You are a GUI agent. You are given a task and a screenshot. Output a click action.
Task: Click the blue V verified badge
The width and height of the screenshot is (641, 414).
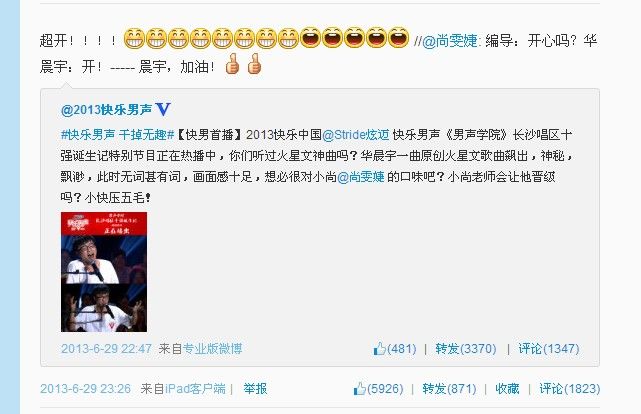click(x=163, y=109)
